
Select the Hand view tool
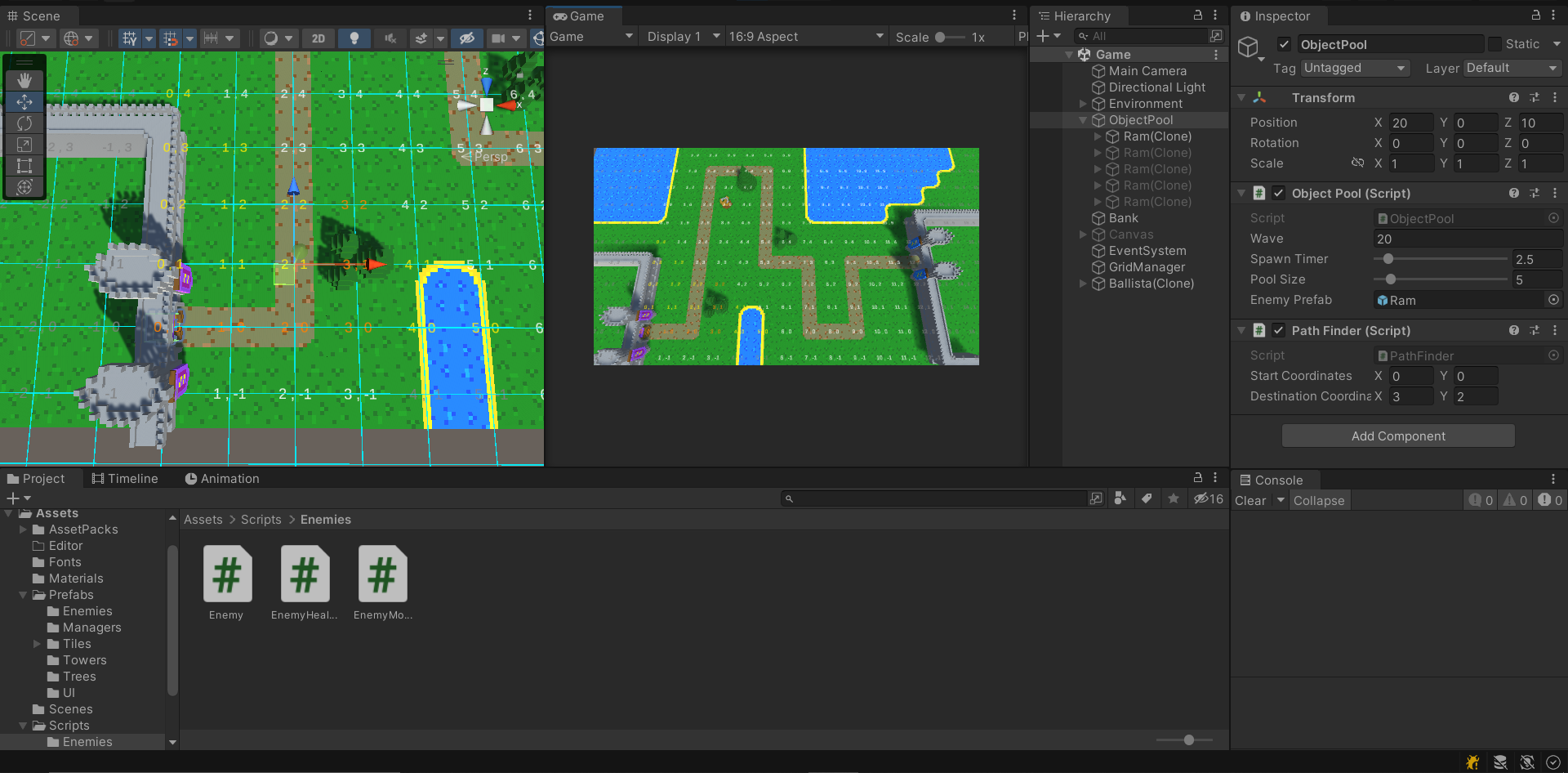pyautogui.click(x=24, y=80)
